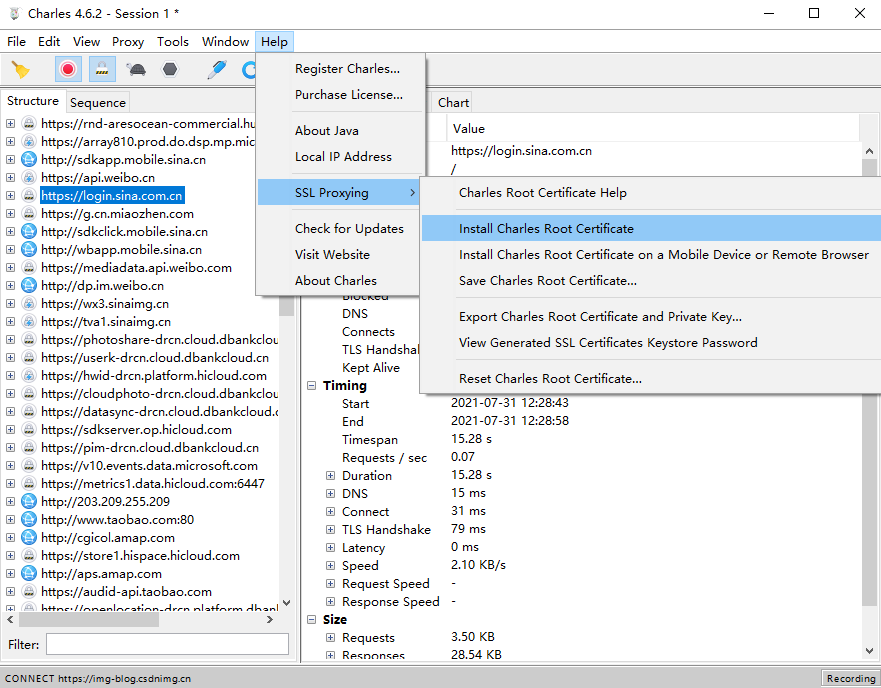Choose Register Charles... menu item
This screenshot has height=688, width=881.
coord(341,69)
